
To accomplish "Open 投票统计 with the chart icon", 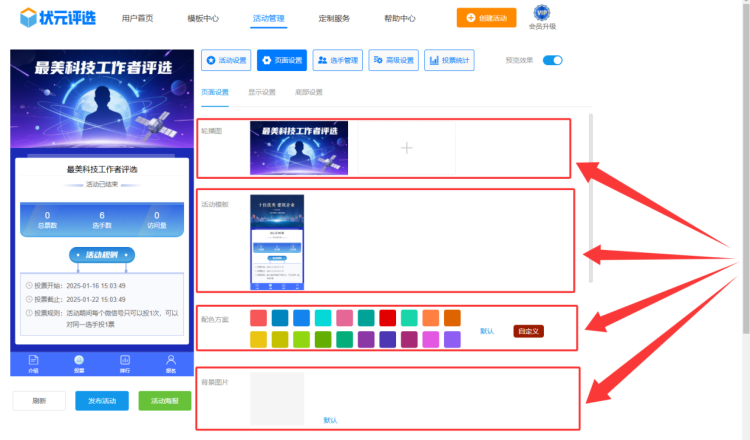I will (x=449, y=61).
